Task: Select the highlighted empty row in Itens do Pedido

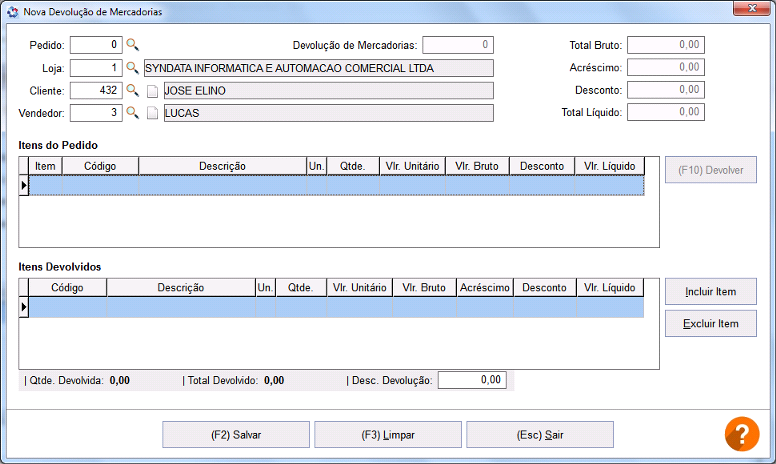Action: pos(337,186)
